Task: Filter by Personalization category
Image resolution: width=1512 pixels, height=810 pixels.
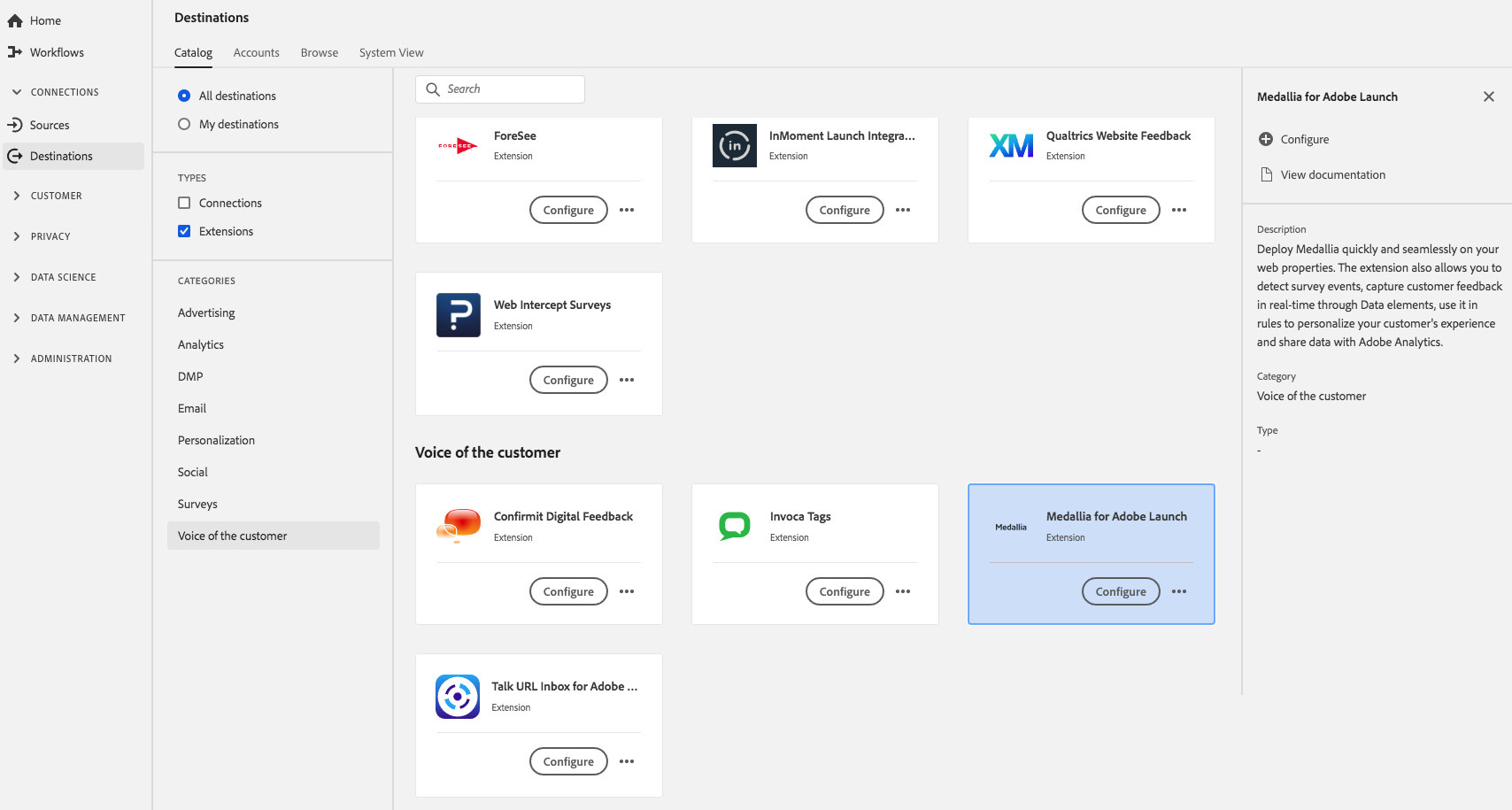Action: pos(216,440)
